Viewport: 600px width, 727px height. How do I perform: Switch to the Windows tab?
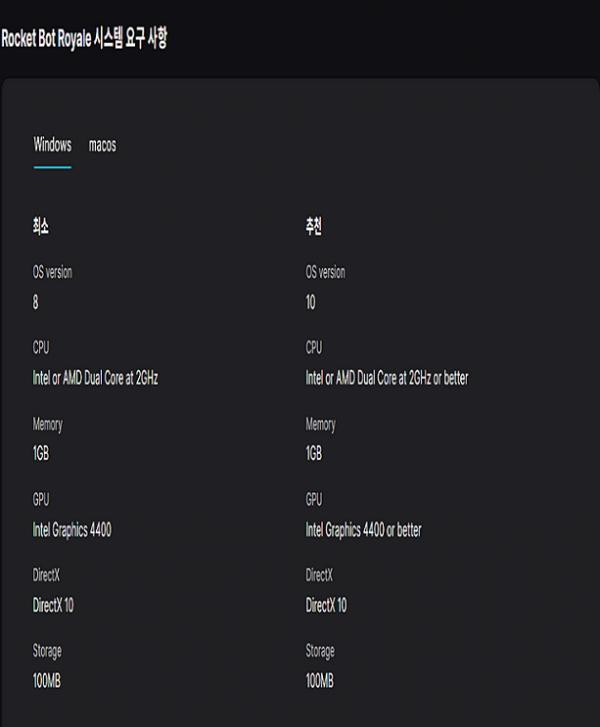(x=52, y=146)
